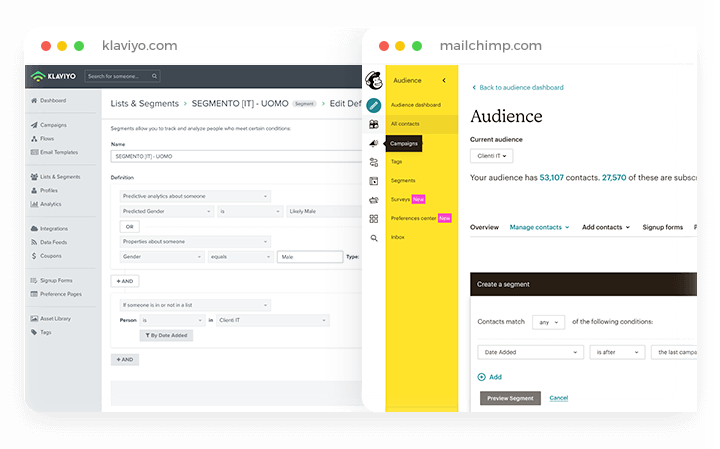
Task: Open the Predicted Gender dropdown
Action: (167, 212)
